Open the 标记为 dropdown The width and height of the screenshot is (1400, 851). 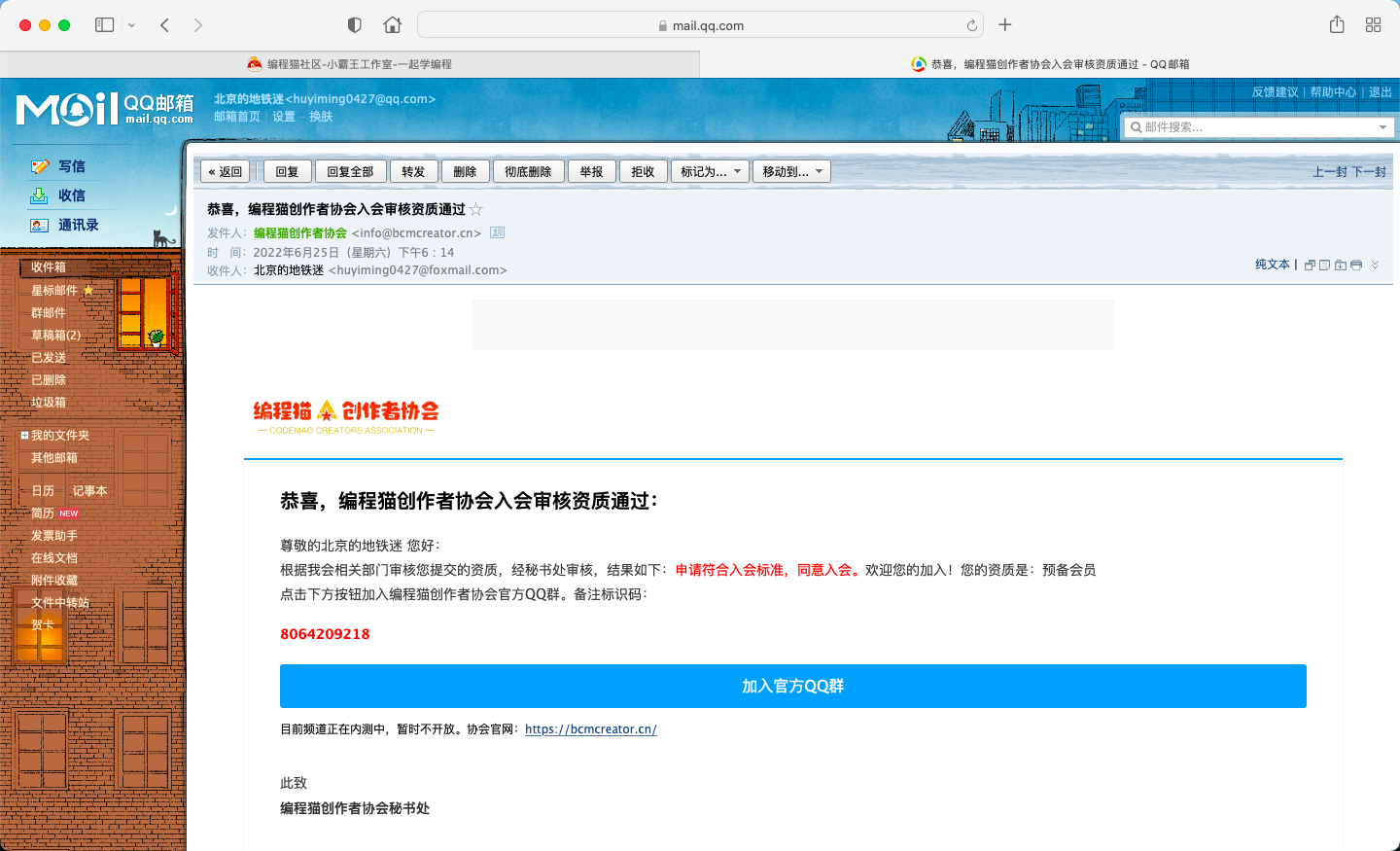point(710,172)
